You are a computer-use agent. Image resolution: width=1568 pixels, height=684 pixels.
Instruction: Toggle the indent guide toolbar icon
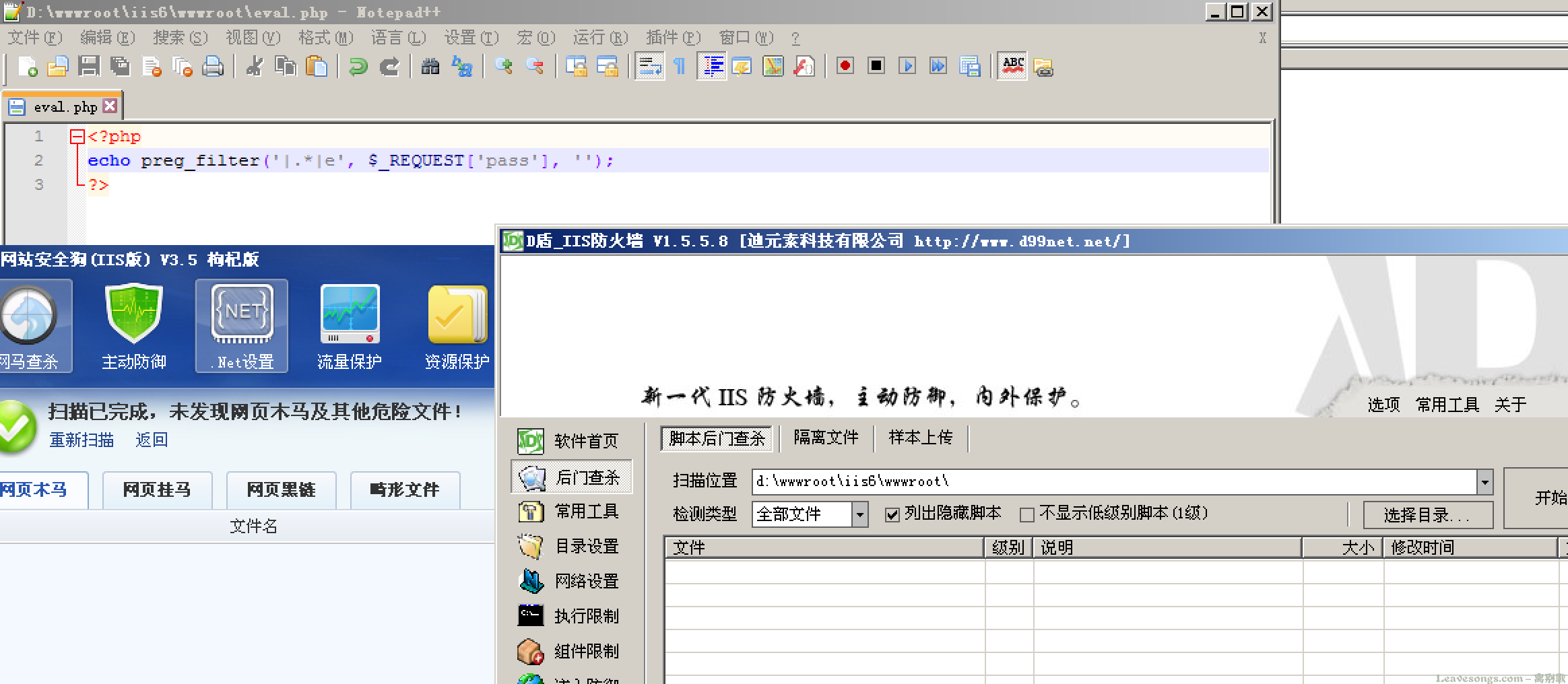[712, 67]
